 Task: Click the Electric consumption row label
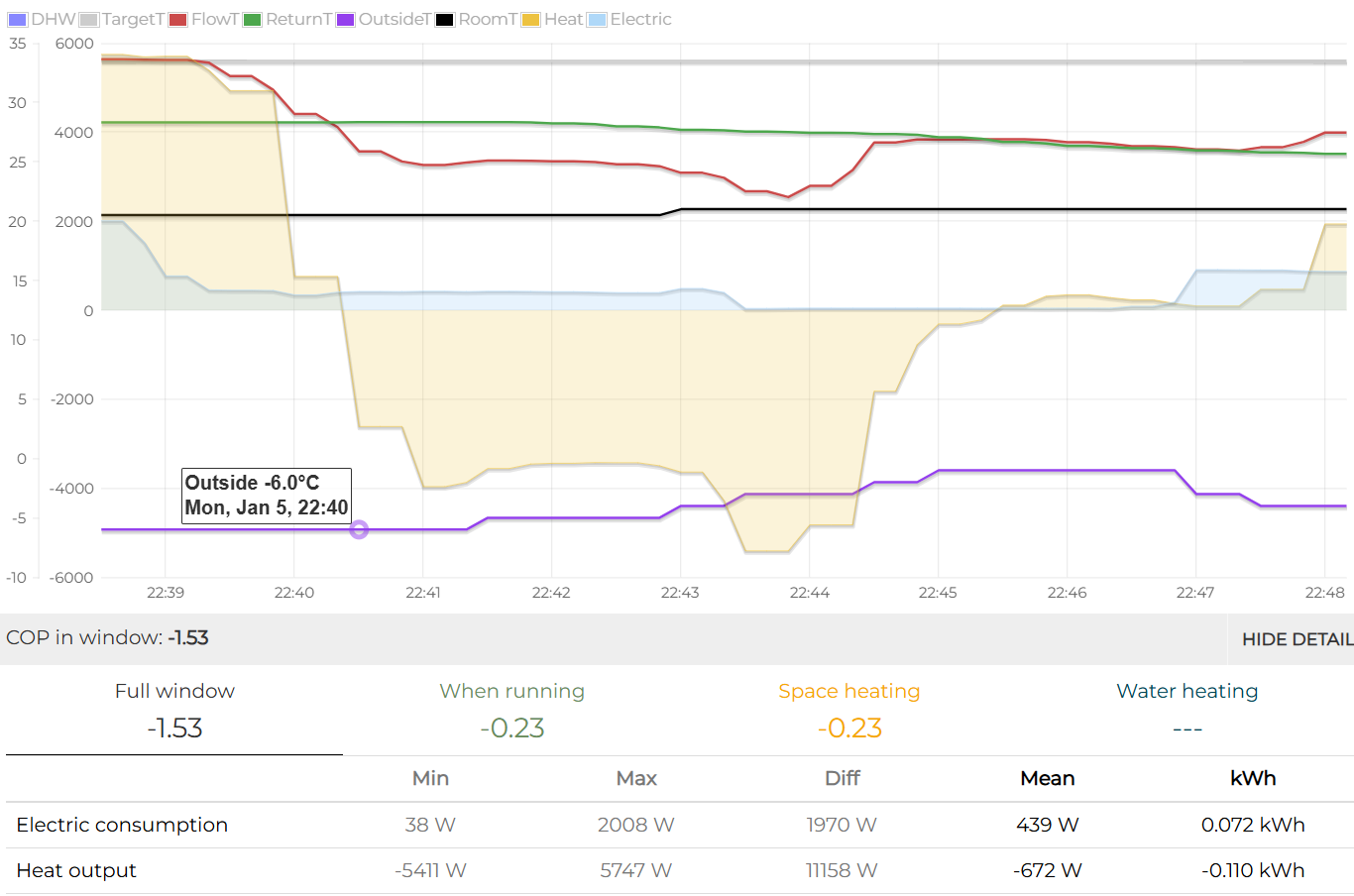122,825
